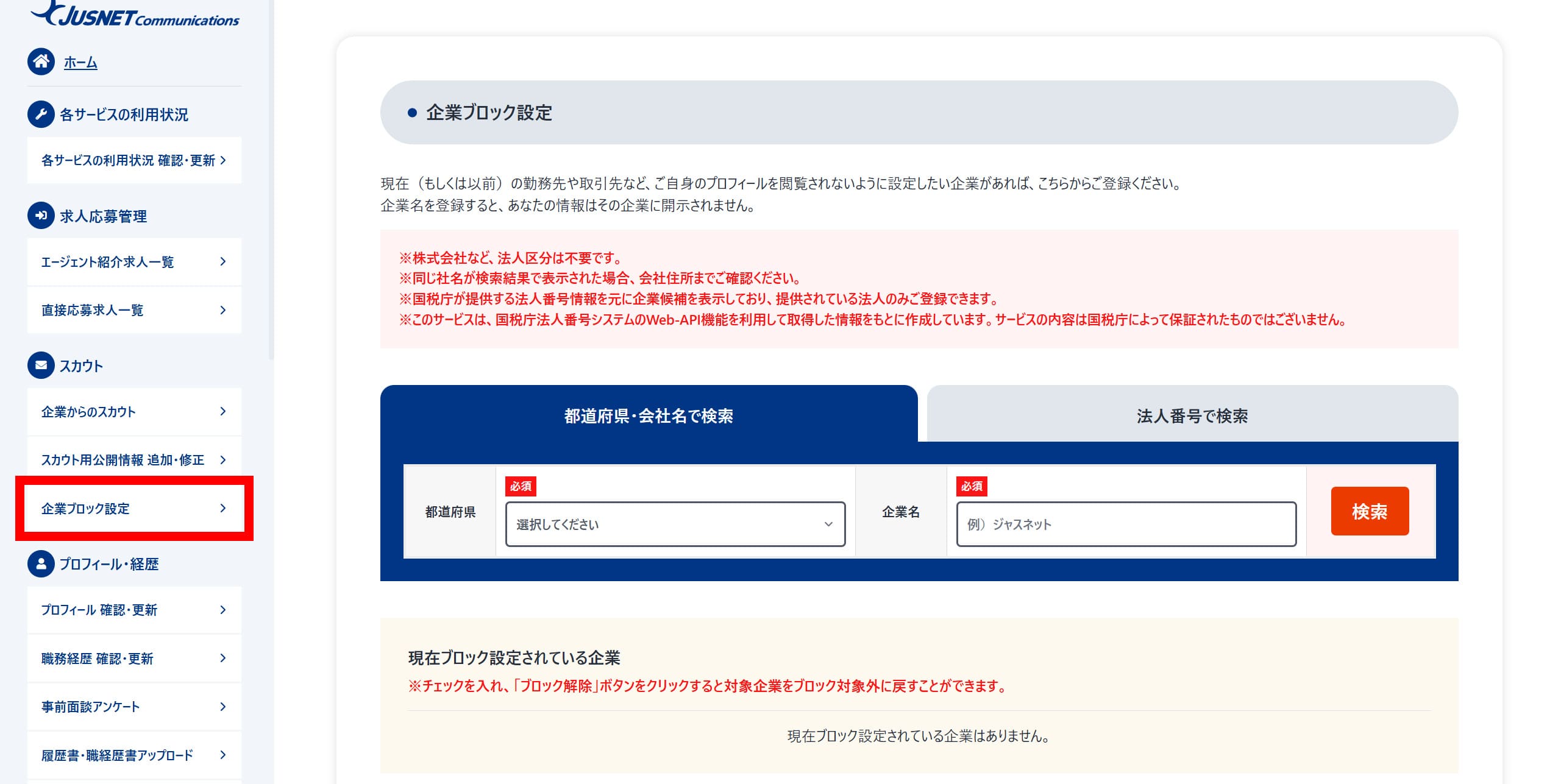
Task: Click the 必須 badge above 都道府県 dropdown
Action: tap(521, 486)
